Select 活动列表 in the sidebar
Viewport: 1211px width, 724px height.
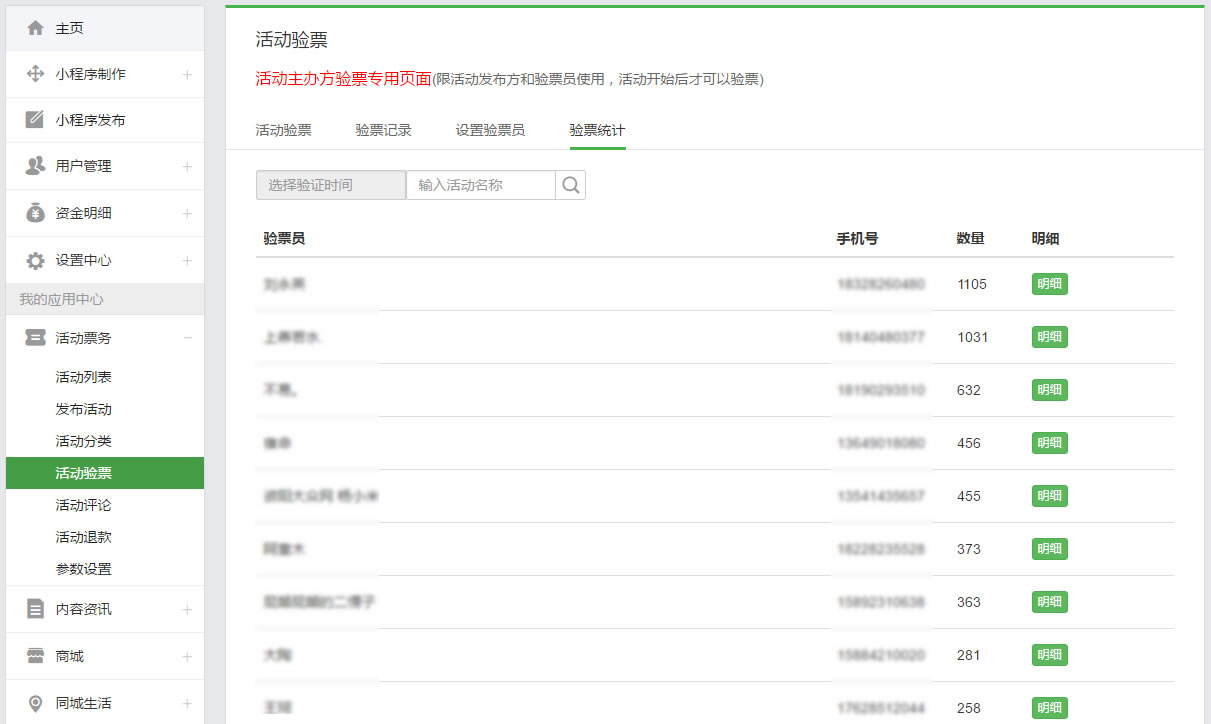(84, 377)
